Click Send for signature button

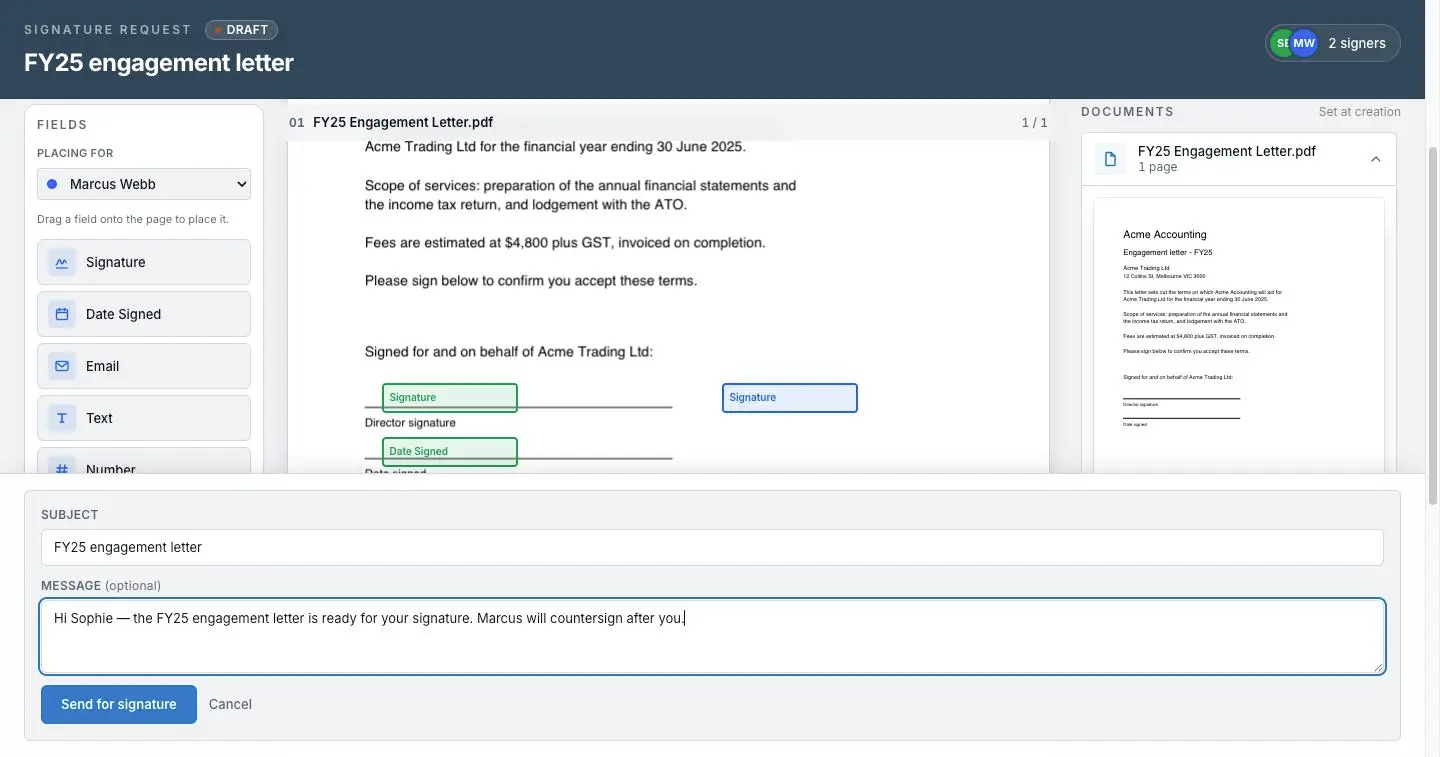(119, 704)
